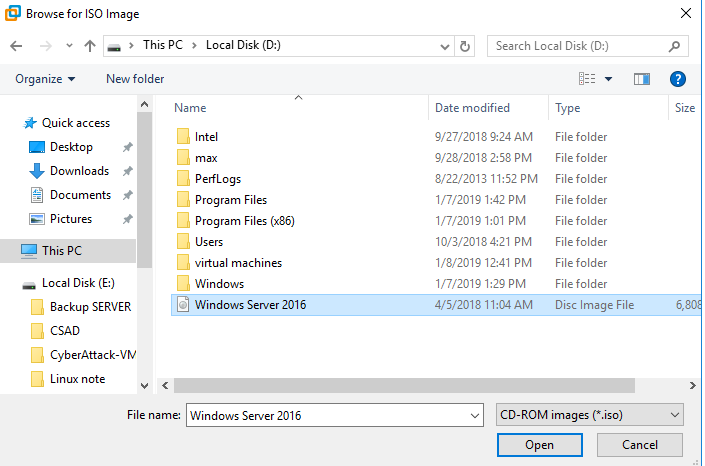Select the max folder
The width and height of the screenshot is (705, 466).
pos(206,158)
